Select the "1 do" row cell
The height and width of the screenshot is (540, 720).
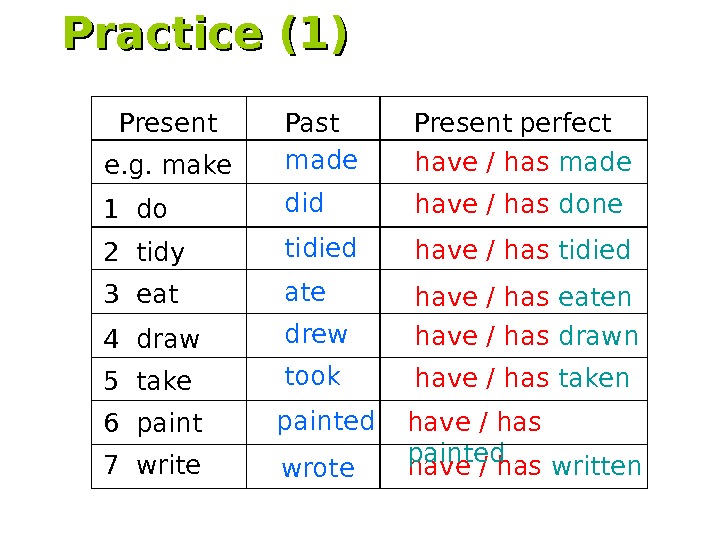[x=136, y=210]
